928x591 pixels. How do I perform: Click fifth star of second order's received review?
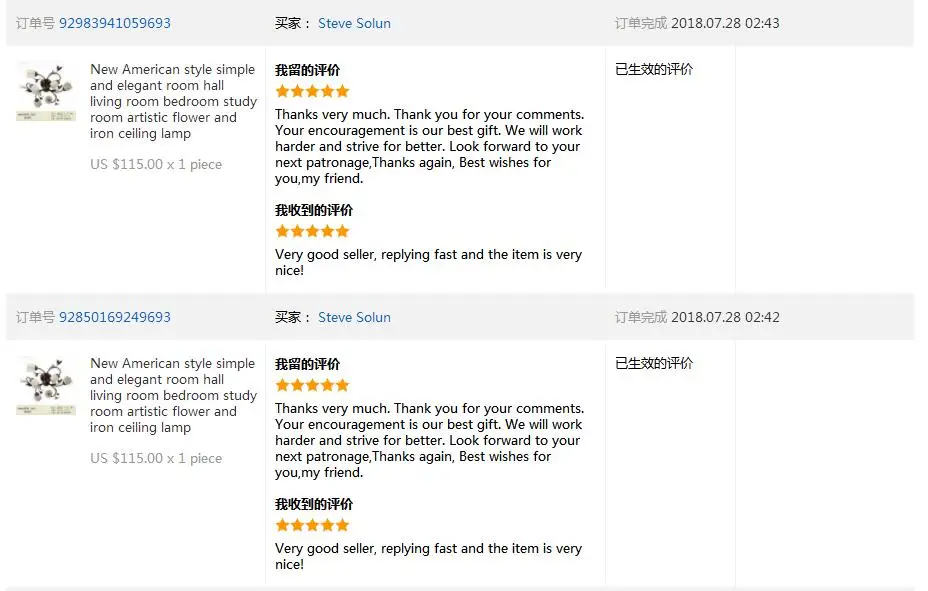(x=342, y=525)
